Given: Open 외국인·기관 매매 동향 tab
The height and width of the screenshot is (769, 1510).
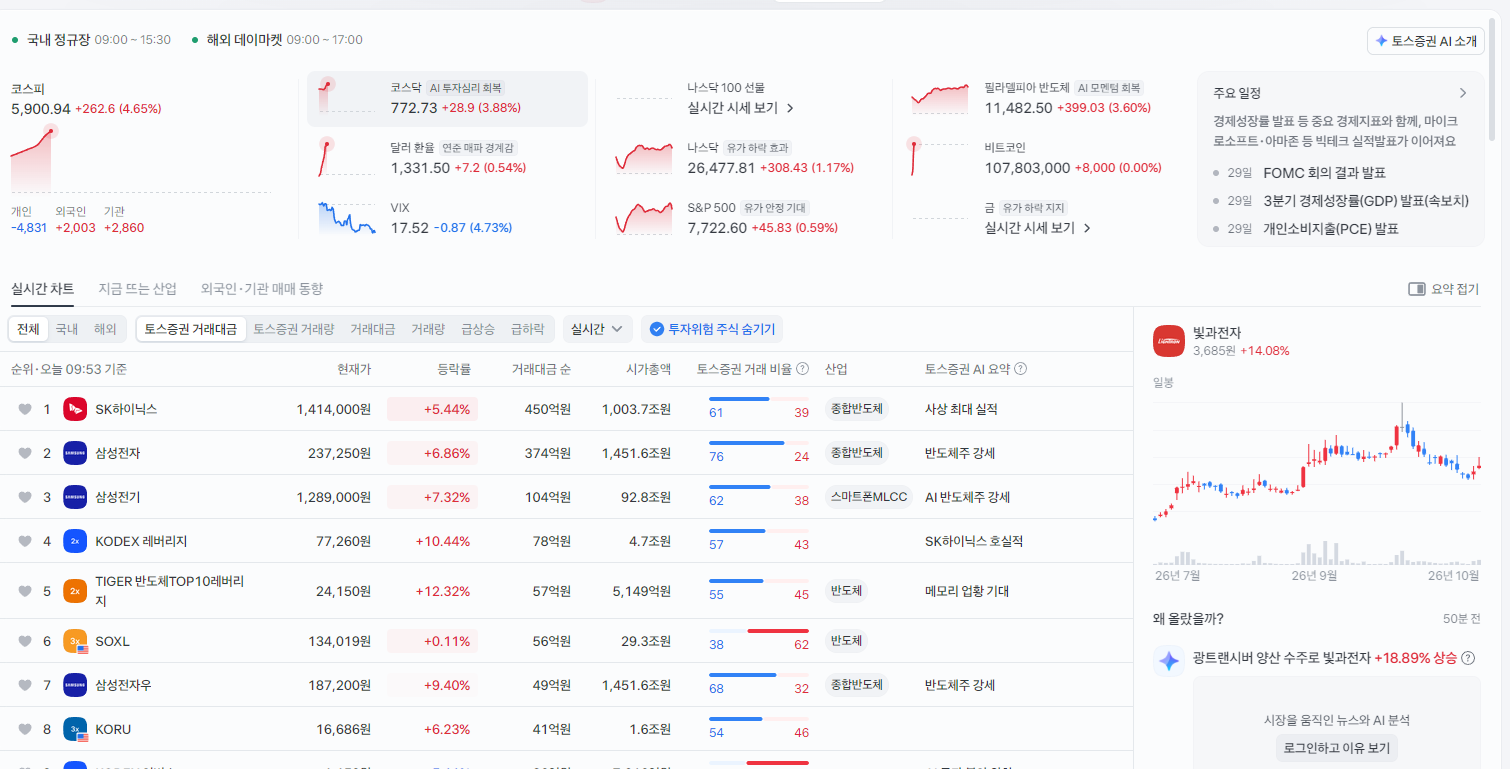Looking at the screenshot, I should point(262,289).
